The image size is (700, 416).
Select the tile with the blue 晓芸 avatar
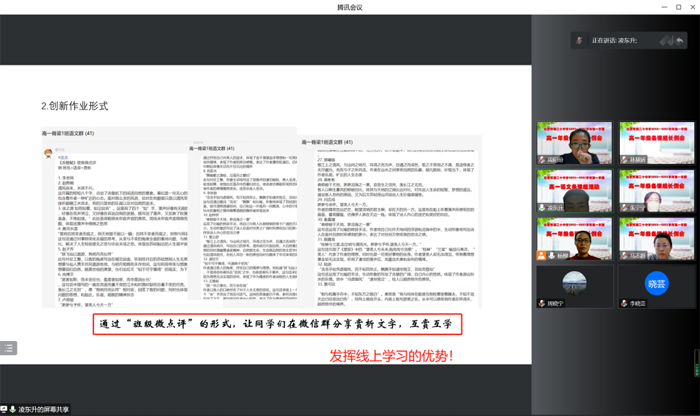tap(657, 287)
